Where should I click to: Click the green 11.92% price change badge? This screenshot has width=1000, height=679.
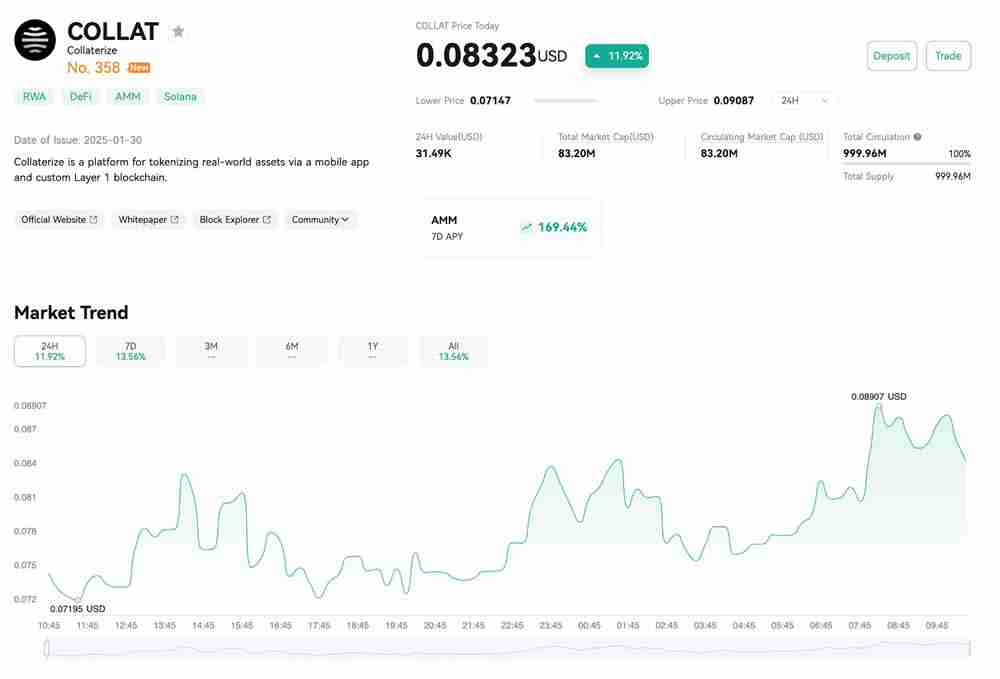pos(617,56)
